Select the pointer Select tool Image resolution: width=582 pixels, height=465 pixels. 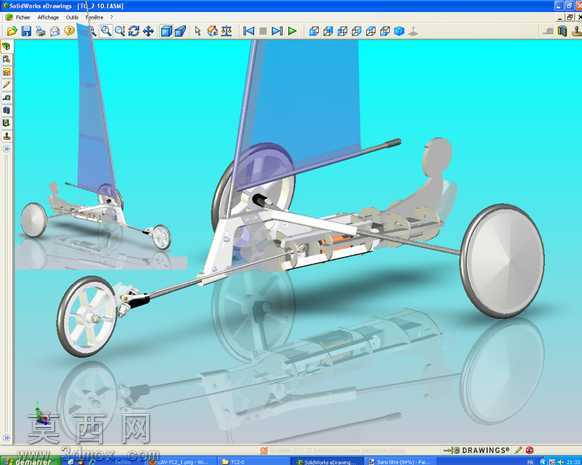(x=197, y=31)
